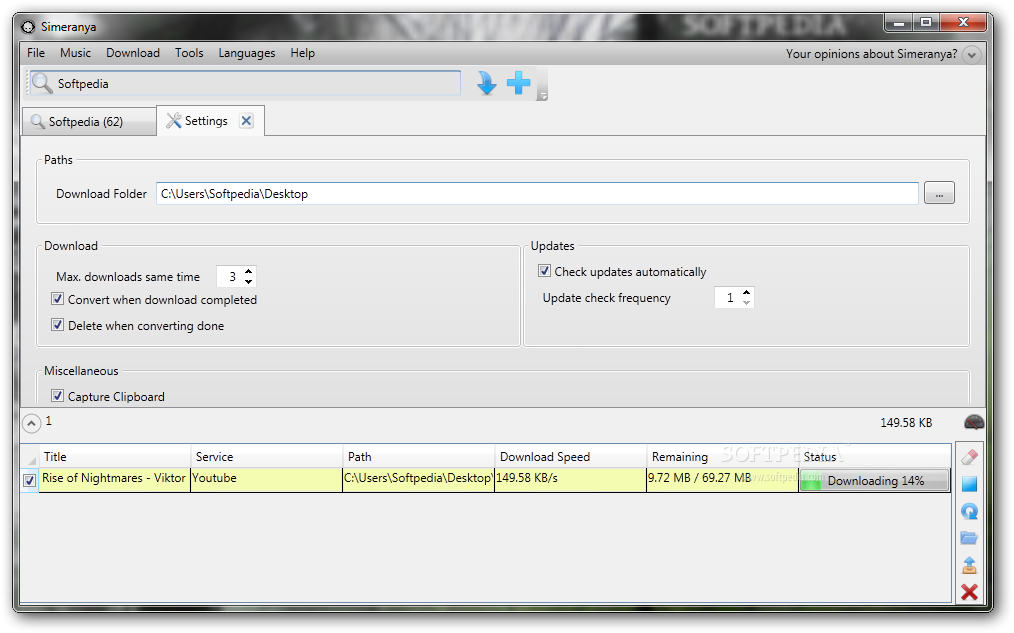Decrease Update check frequency value

[x=746, y=303]
